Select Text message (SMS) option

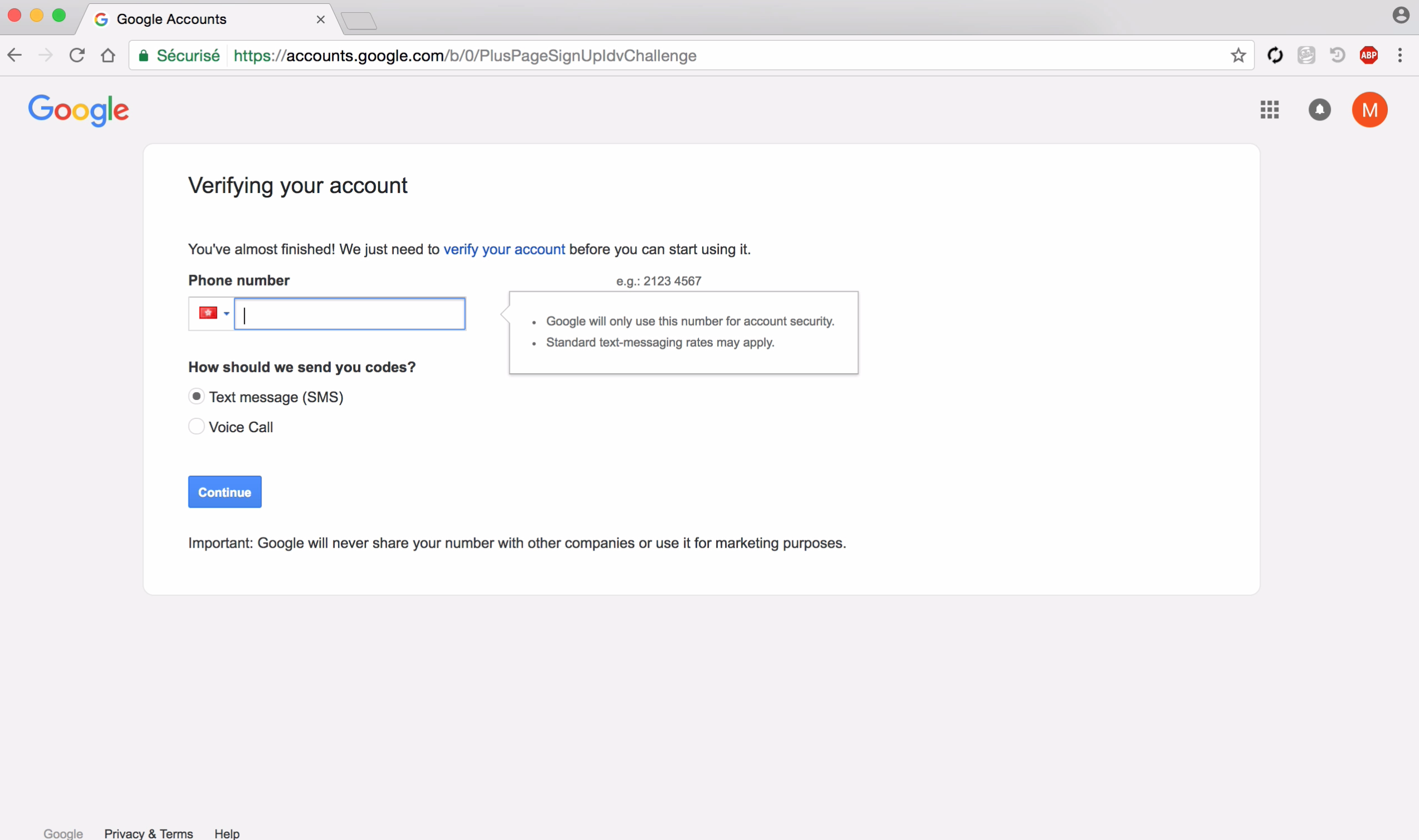196,396
